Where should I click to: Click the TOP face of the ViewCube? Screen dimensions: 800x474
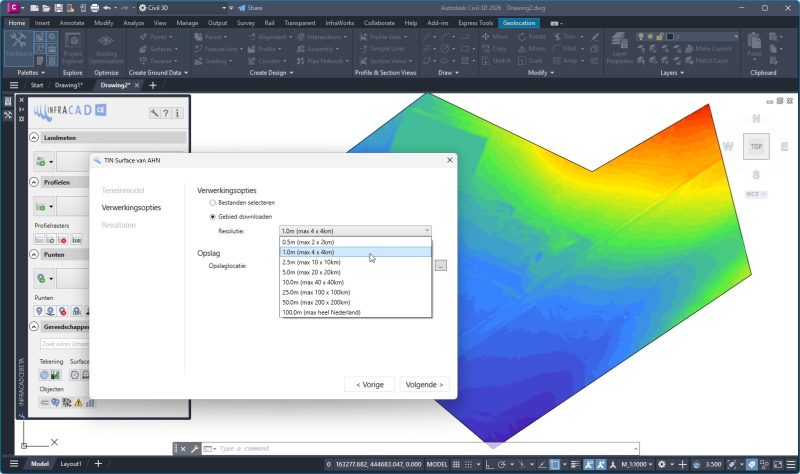point(756,146)
